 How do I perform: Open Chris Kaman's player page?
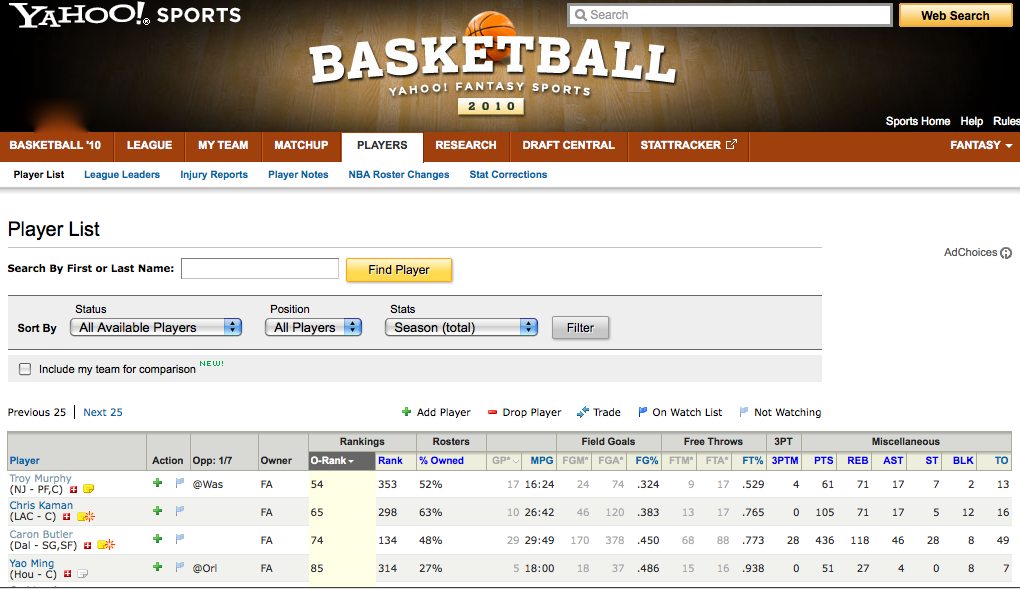(x=41, y=505)
